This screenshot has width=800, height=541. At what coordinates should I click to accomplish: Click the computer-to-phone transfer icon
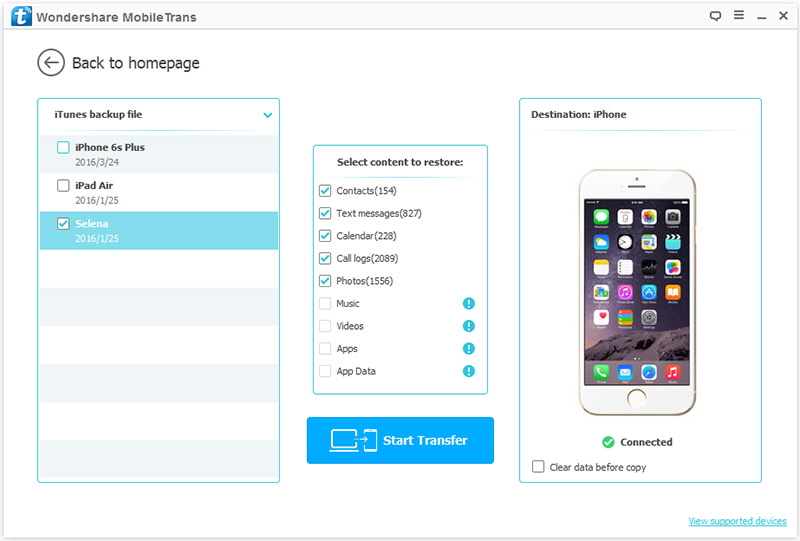(353, 440)
